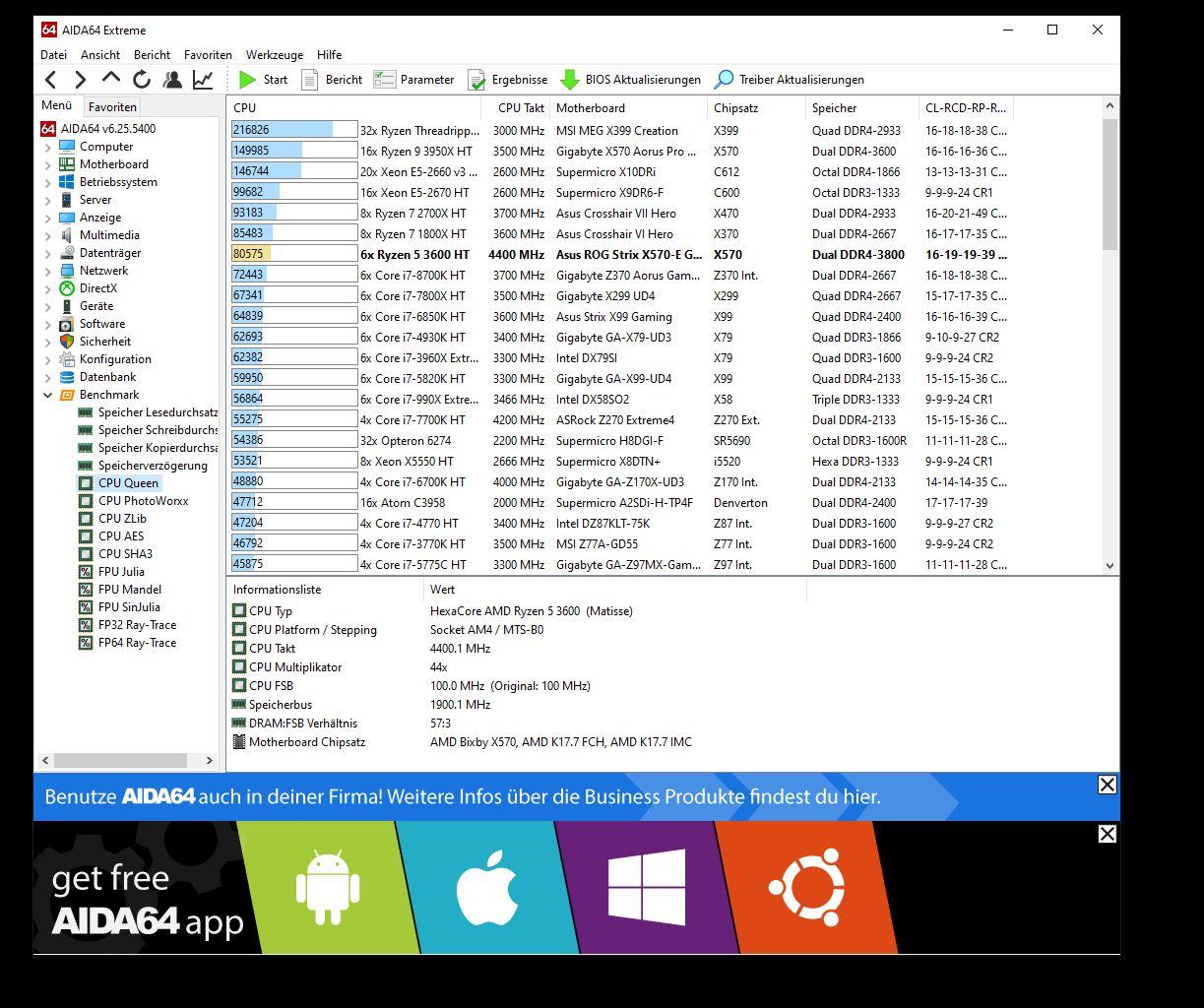Go forward with the right arrow toolbar icon
The width and height of the screenshot is (1204, 1008).
click(x=81, y=80)
